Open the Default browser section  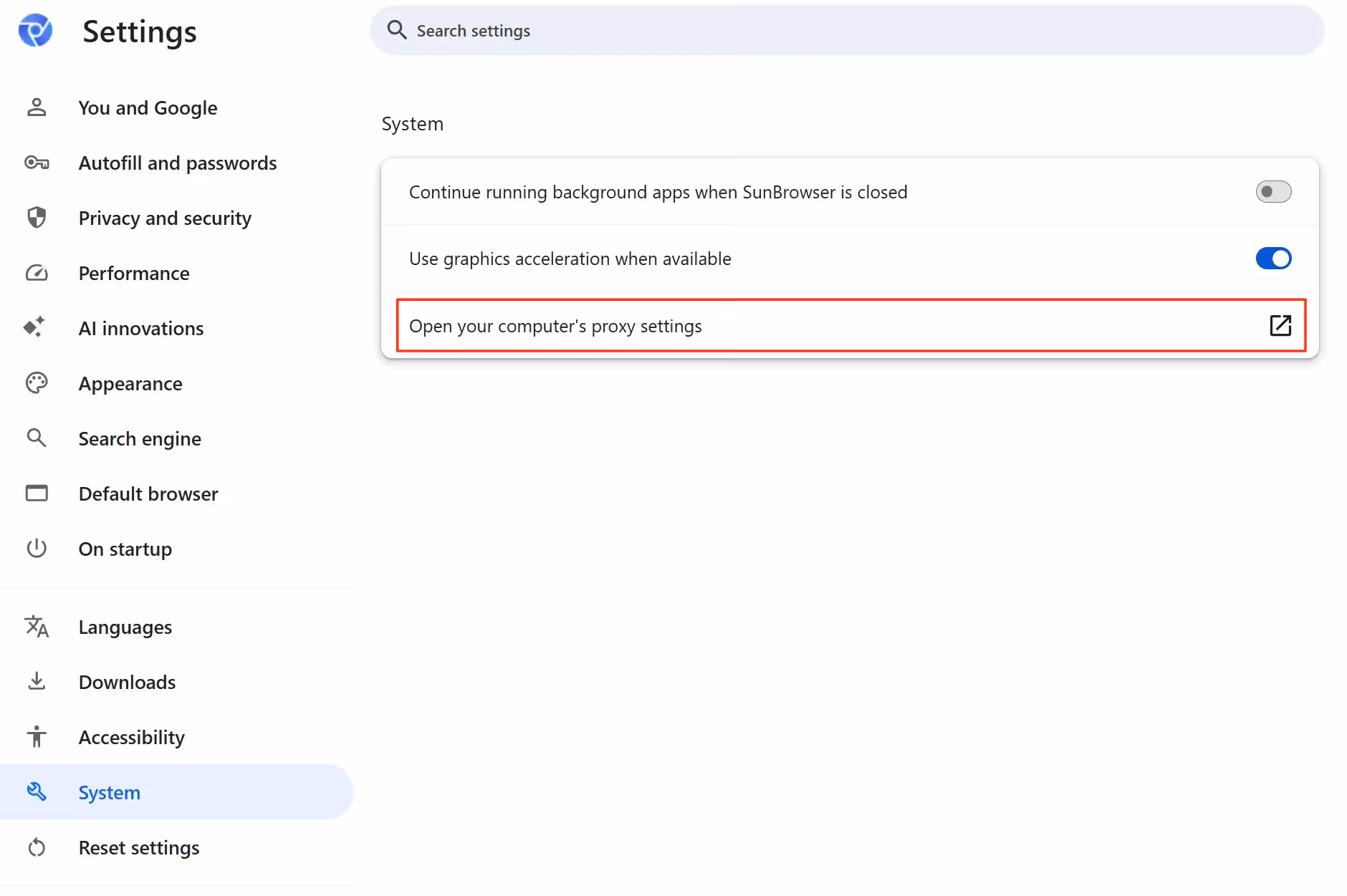coord(148,493)
